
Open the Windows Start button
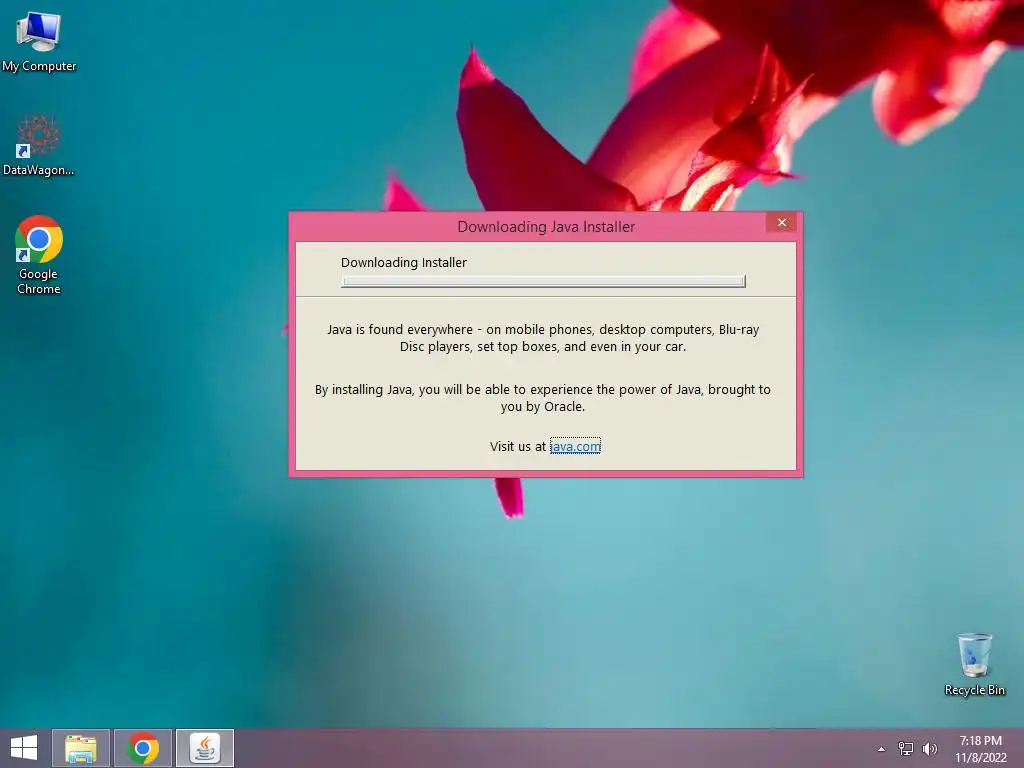coord(24,748)
